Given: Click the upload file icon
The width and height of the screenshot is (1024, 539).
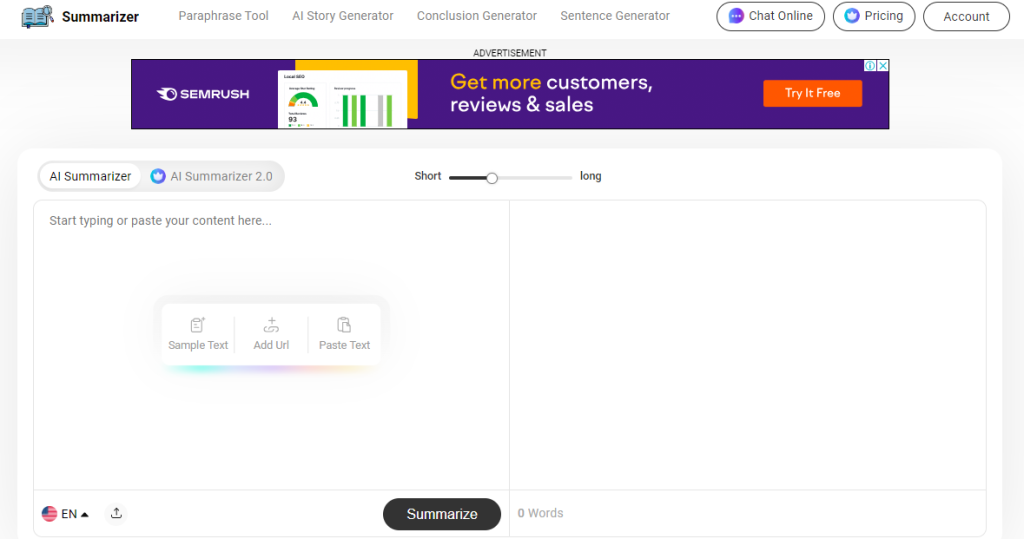Looking at the screenshot, I should point(116,513).
